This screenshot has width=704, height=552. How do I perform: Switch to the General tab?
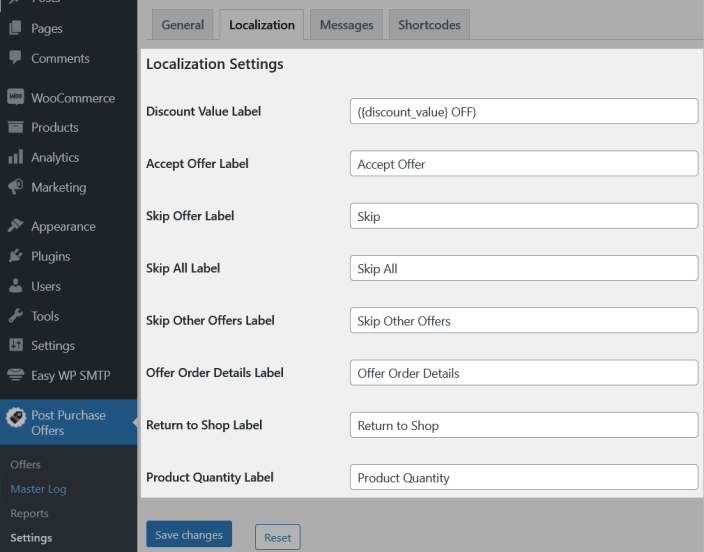(x=182, y=25)
